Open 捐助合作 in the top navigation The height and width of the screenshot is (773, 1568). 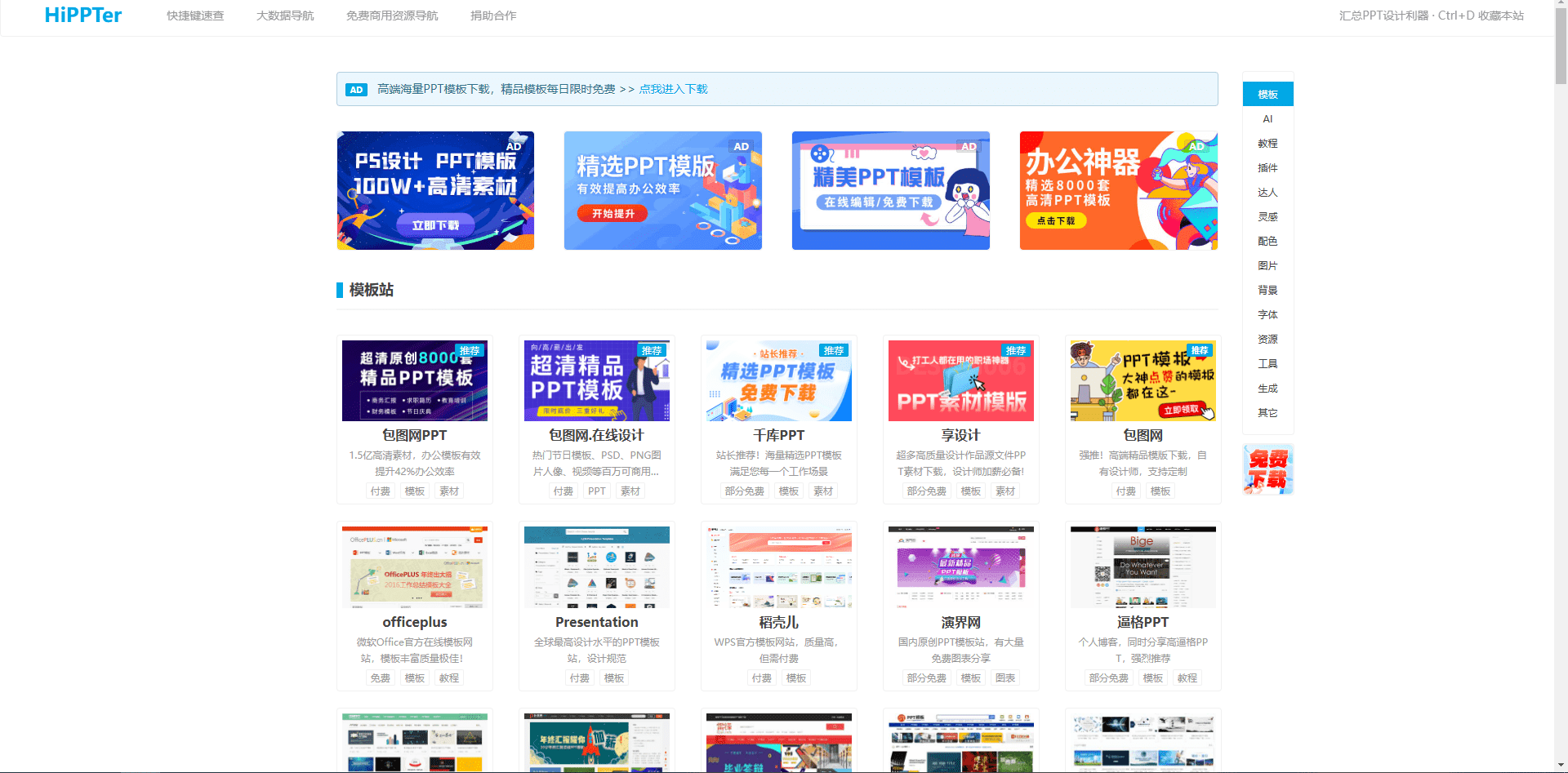493,16
